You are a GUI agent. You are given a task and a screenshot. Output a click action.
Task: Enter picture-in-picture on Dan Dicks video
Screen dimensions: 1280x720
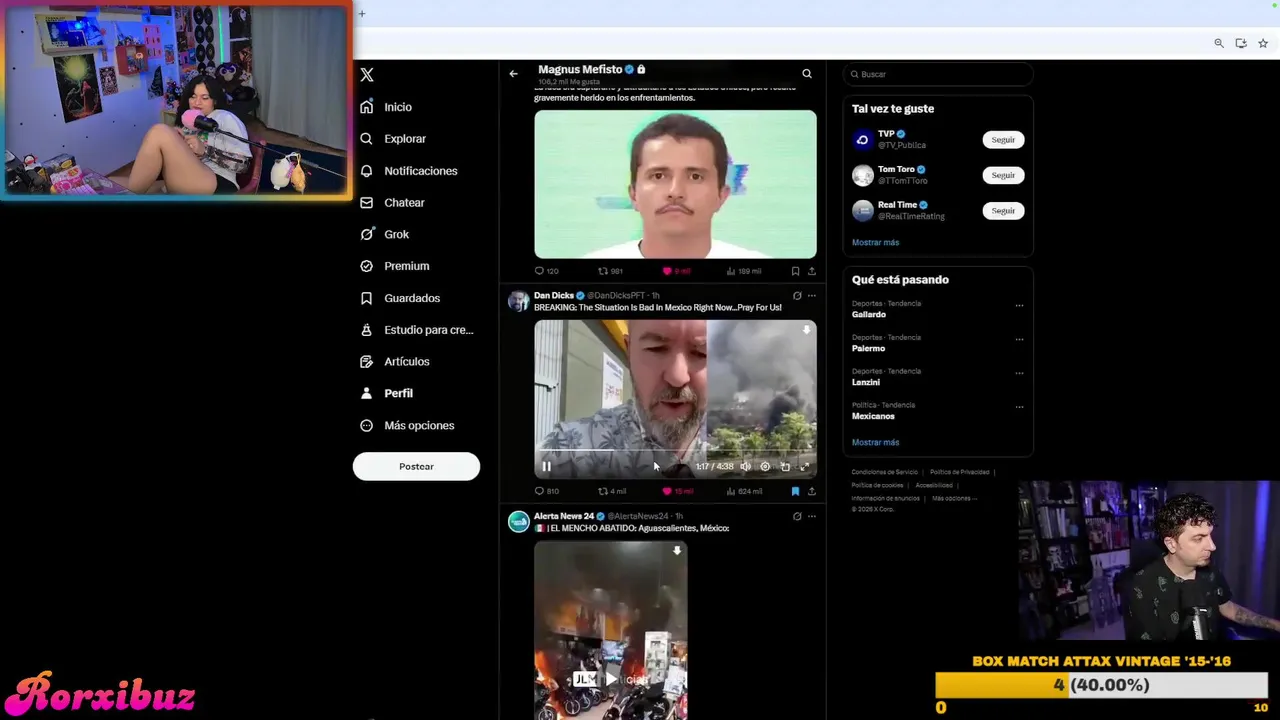click(x=785, y=466)
